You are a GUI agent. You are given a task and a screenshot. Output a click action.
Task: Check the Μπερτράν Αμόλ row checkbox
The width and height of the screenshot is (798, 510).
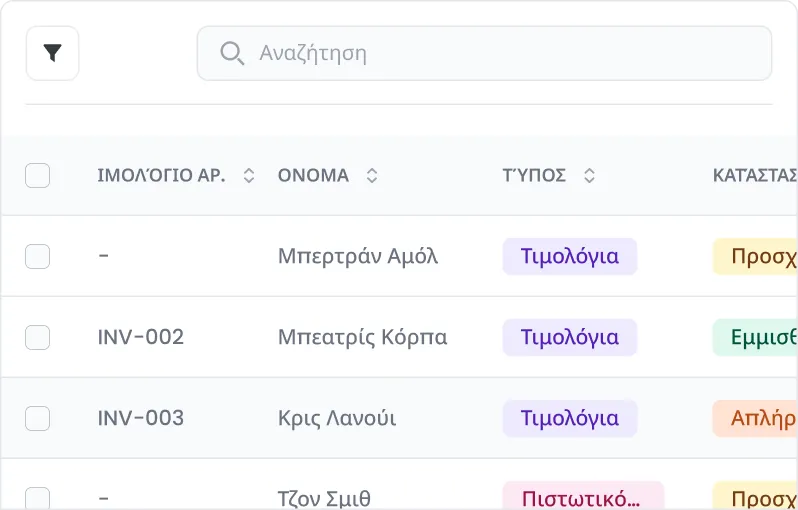(x=38, y=257)
